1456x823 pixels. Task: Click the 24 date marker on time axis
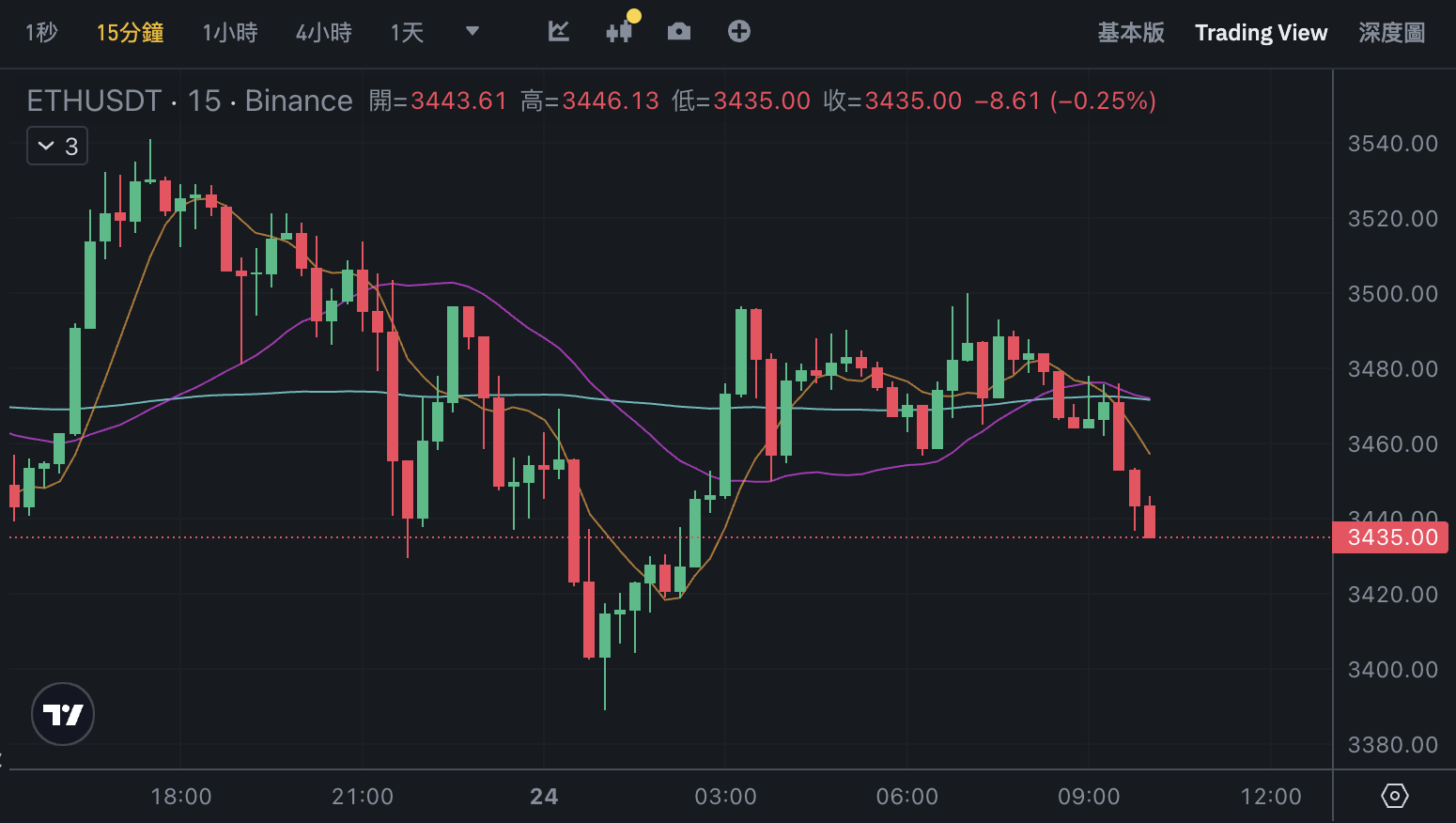coord(544,797)
